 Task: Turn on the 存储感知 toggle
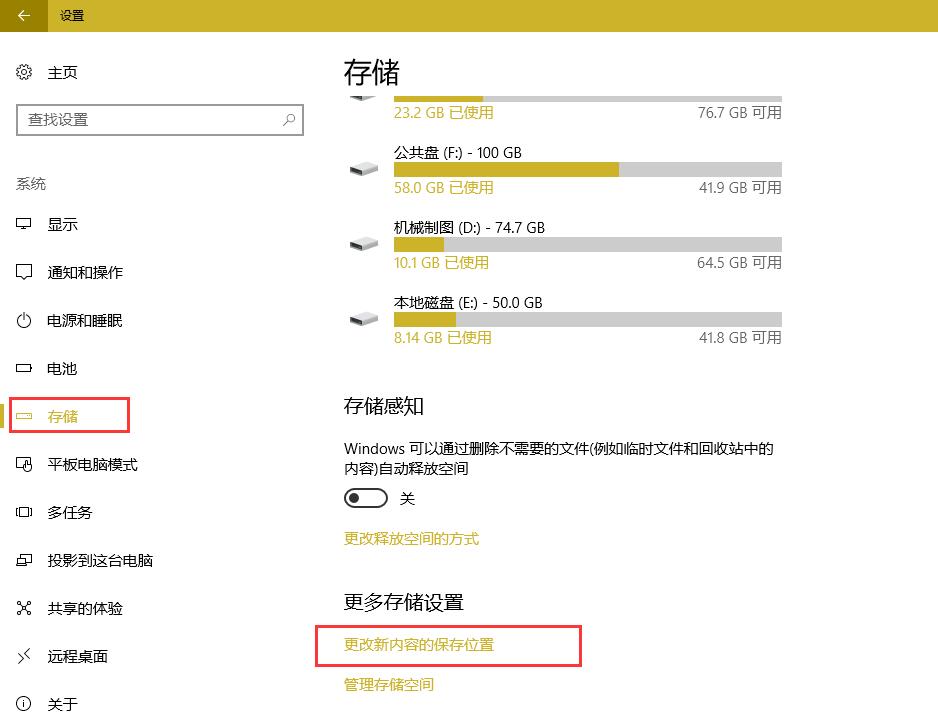pyautogui.click(x=366, y=498)
